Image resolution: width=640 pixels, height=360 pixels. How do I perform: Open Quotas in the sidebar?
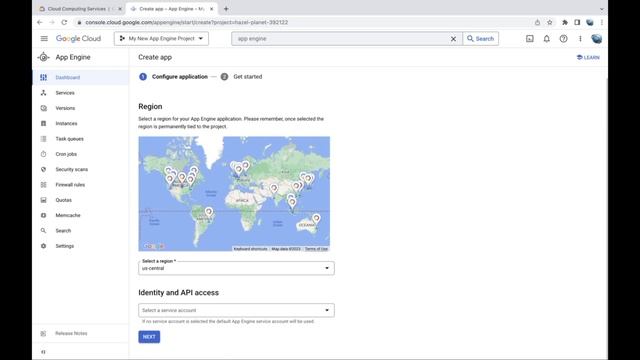coord(80,200)
